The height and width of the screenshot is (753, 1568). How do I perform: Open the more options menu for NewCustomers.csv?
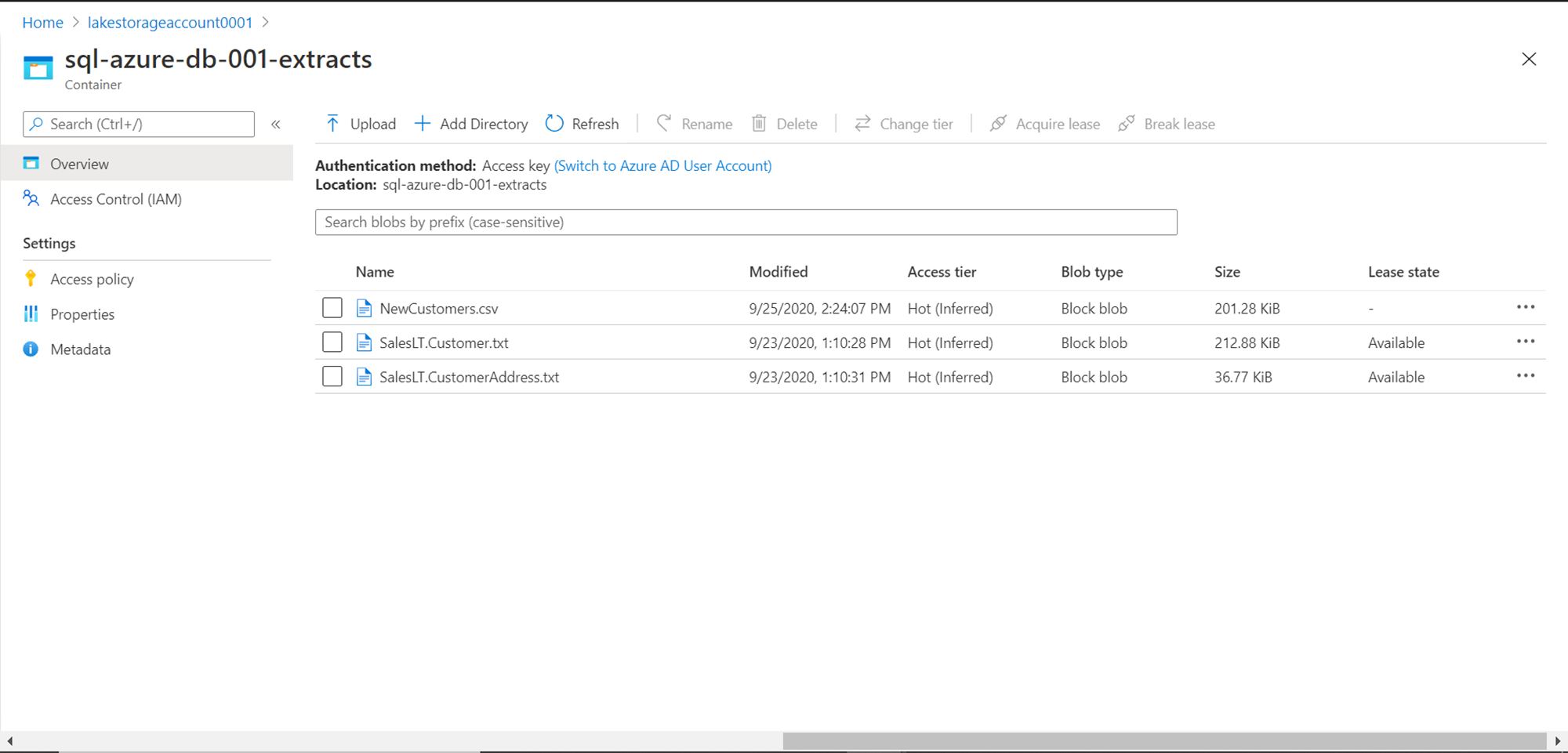(x=1525, y=307)
